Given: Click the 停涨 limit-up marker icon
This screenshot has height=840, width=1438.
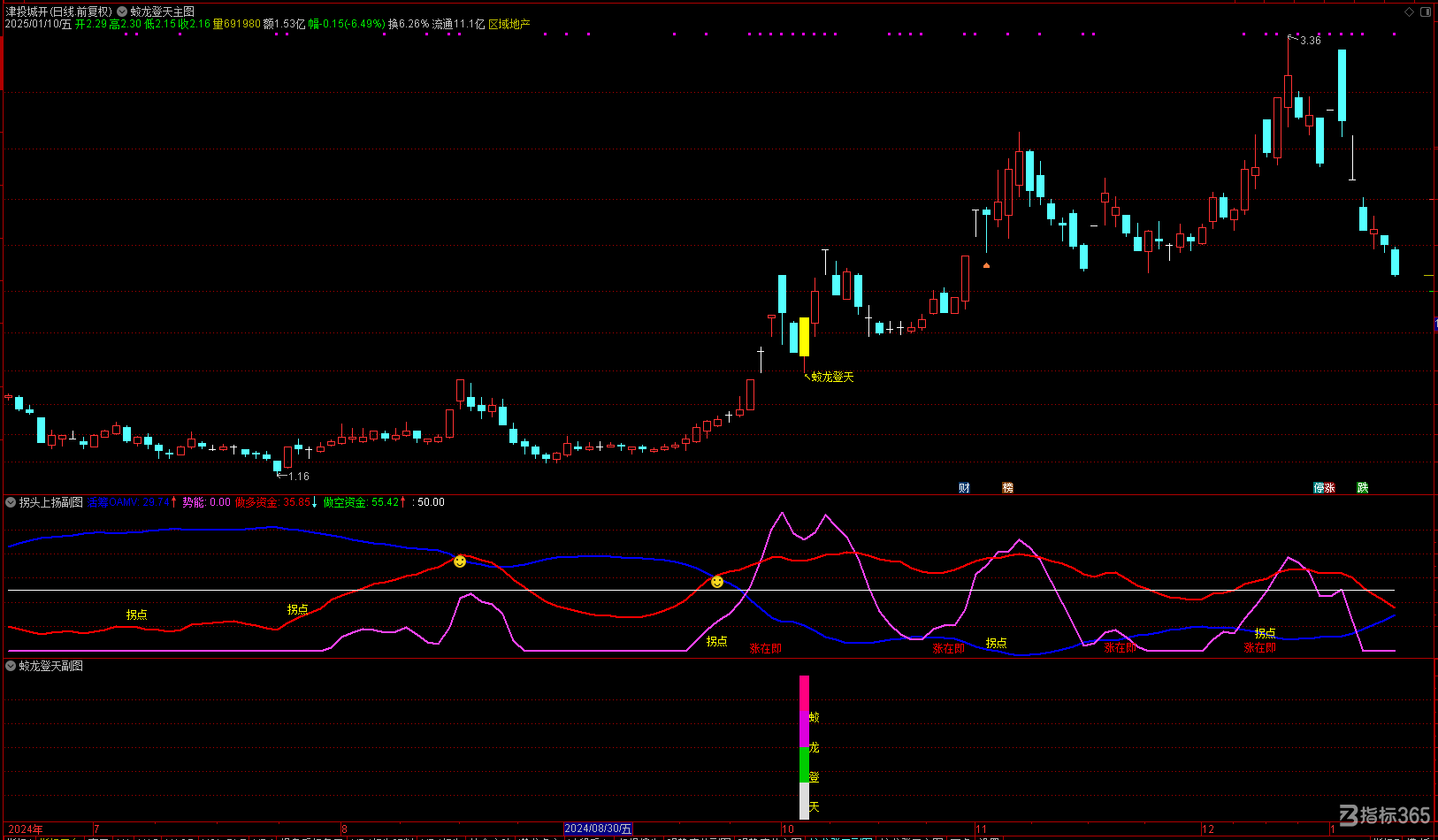Looking at the screenshot, I should 1324,488.
